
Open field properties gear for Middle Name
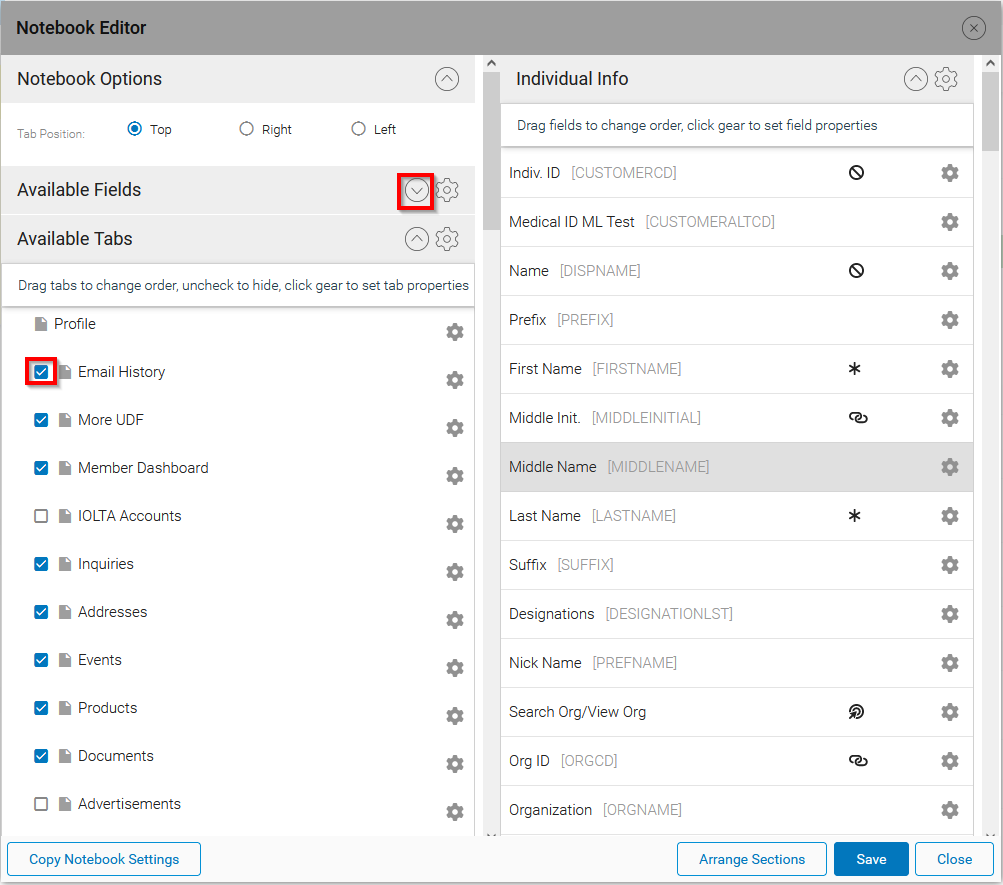click(950, 467)
